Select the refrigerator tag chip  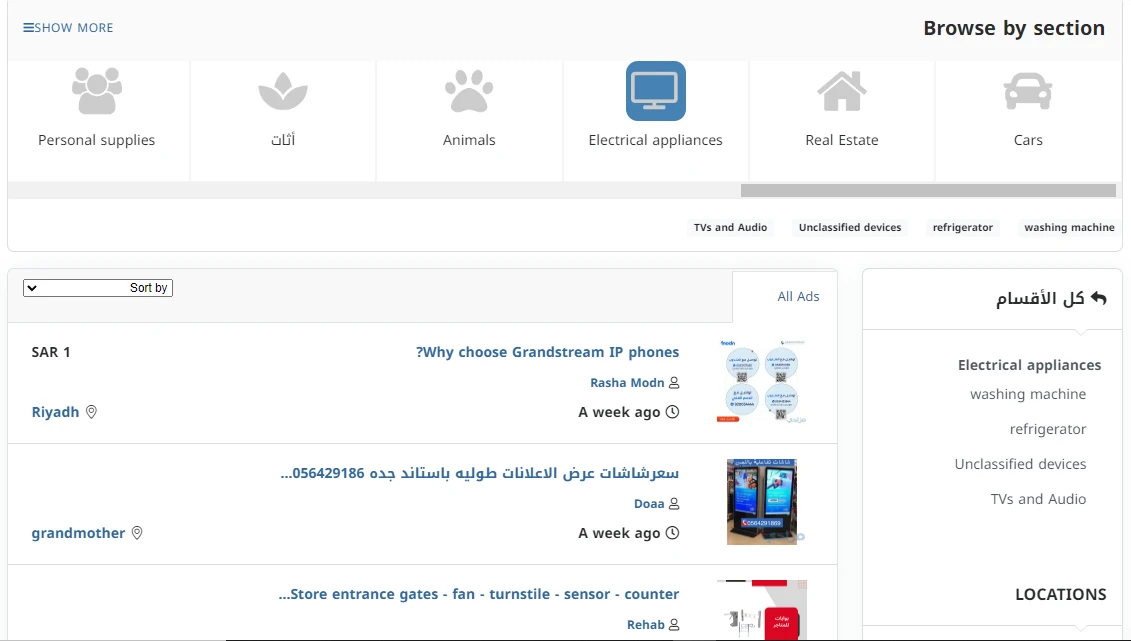pyautogui.click(x=962, y=228)
